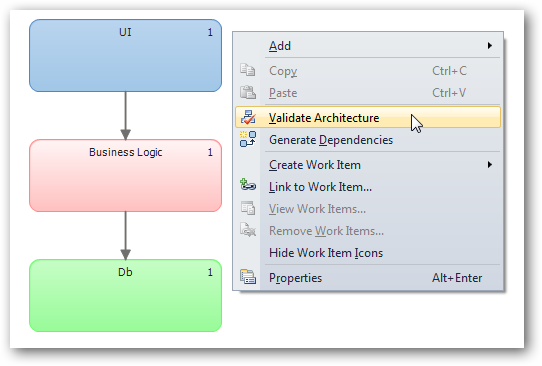Click the Paste clipboard icon
The image size is (542, 366).
247,92
